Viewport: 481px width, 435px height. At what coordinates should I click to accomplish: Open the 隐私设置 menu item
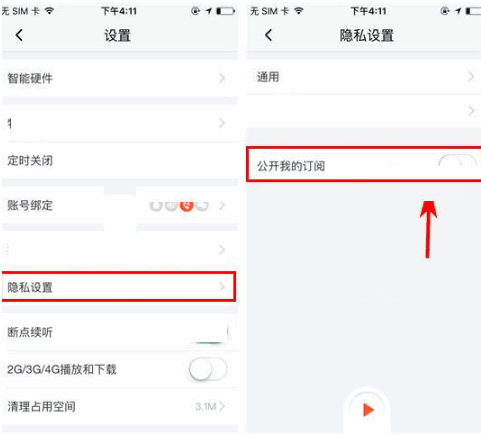(x=119, y=287)
